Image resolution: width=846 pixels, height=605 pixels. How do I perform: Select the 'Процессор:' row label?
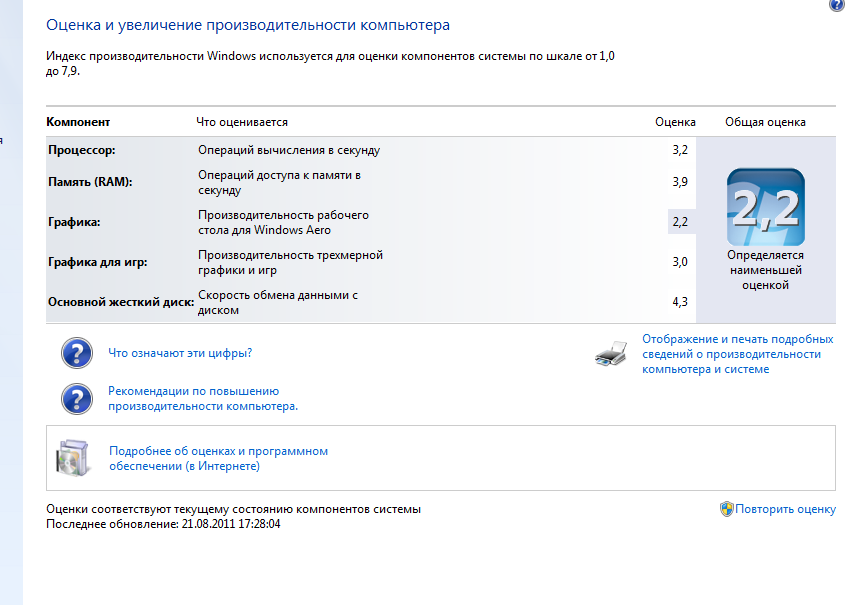(x=81, y=150)
